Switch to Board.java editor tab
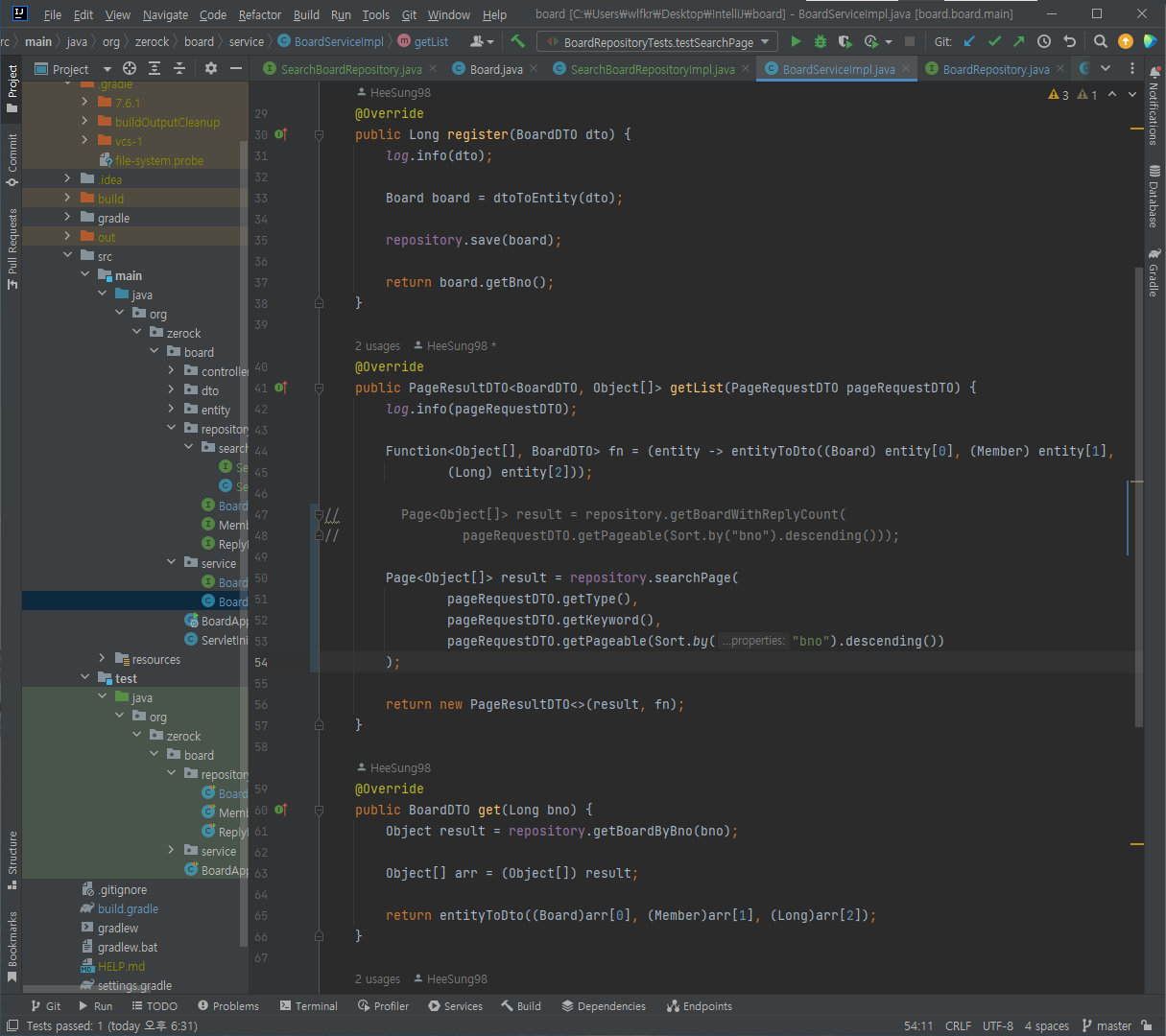Image resolution: width=1166 pixels, height=1036 pixels. [x=496, y=69]
